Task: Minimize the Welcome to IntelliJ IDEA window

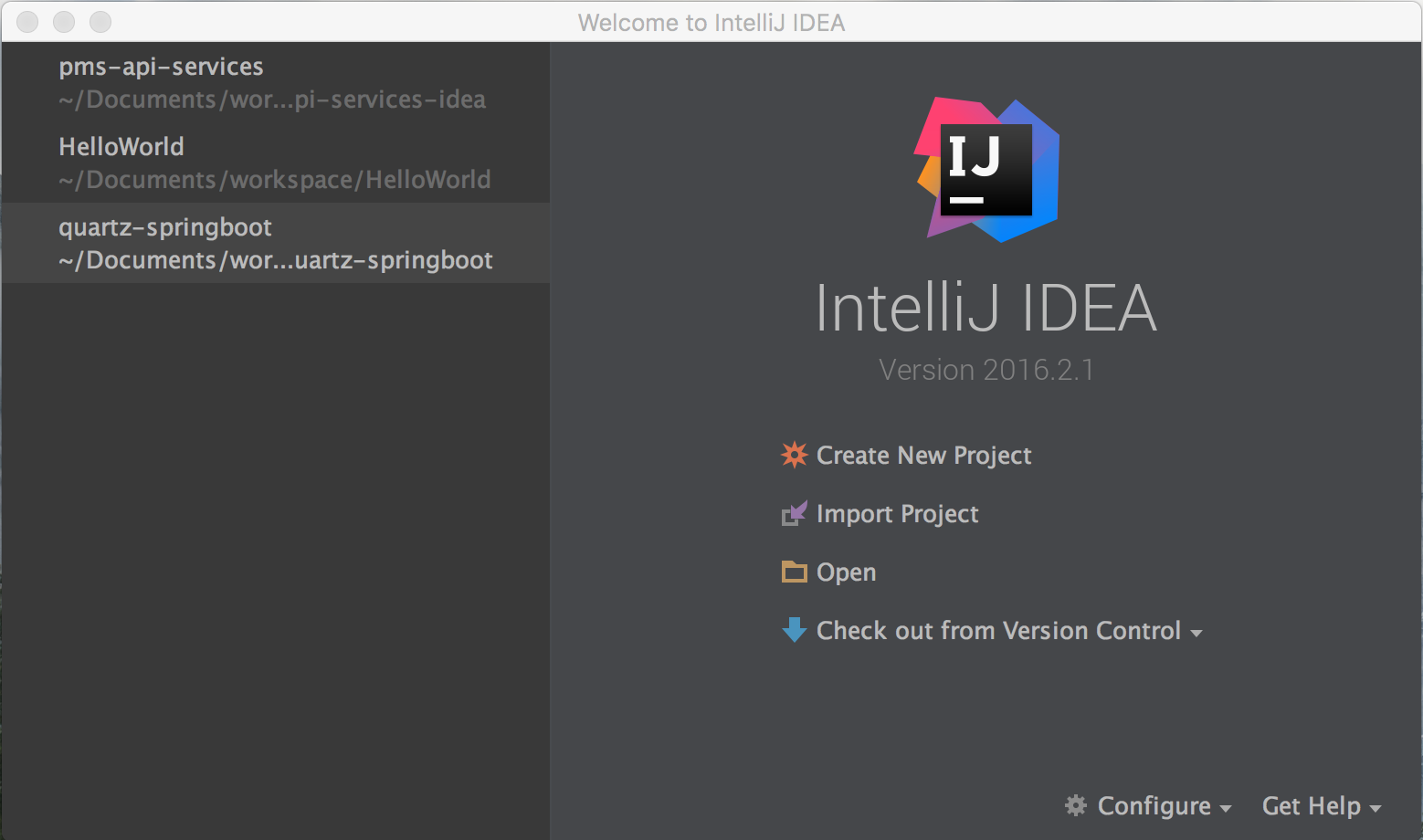Action: tap(64, 22)
